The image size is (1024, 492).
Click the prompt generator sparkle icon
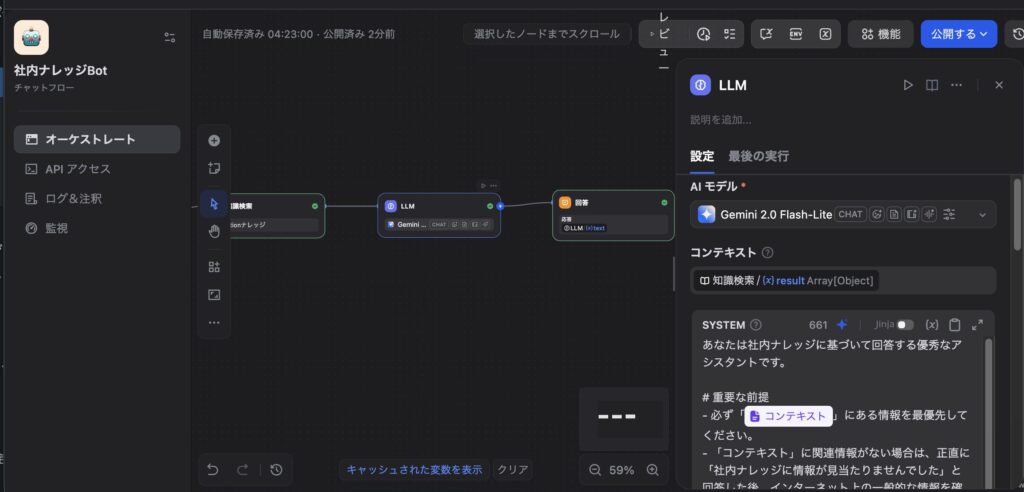[842, 325]
